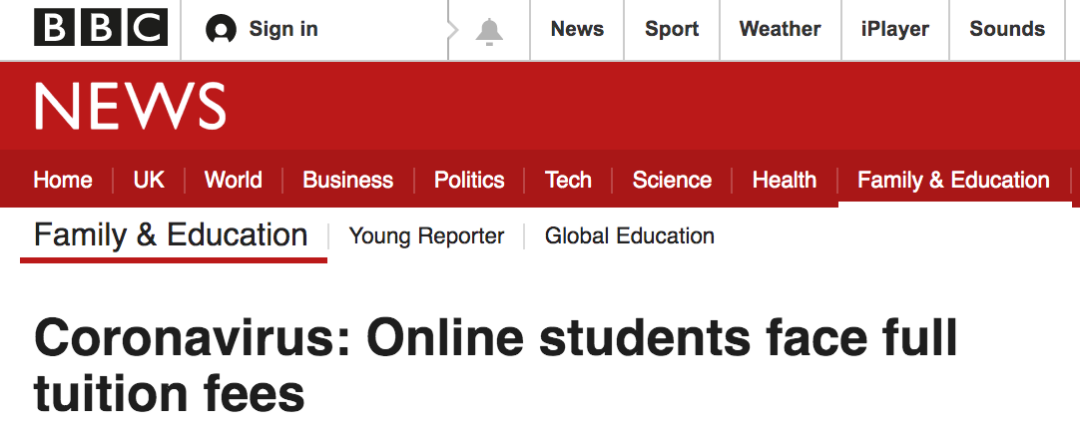Open the Global Education sub-section link
This screenshot has width=1080, height=443.
(629, 236)
